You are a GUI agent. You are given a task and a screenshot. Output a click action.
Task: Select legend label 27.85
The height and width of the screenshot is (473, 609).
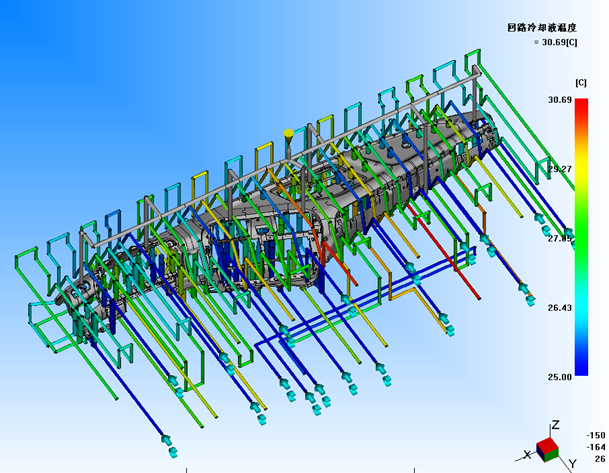[560, 238]
